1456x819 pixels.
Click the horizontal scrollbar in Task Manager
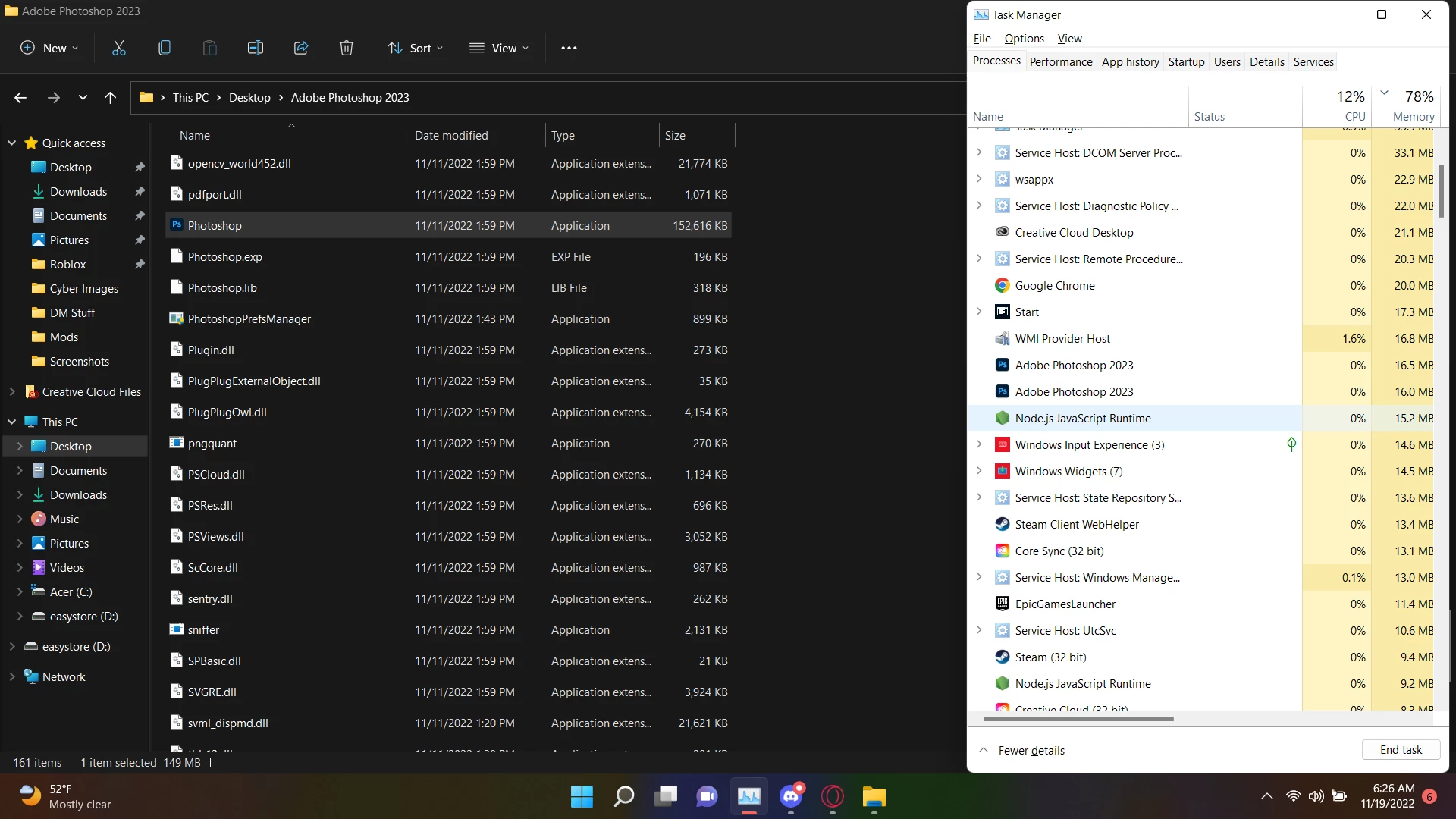(1078, 718)
